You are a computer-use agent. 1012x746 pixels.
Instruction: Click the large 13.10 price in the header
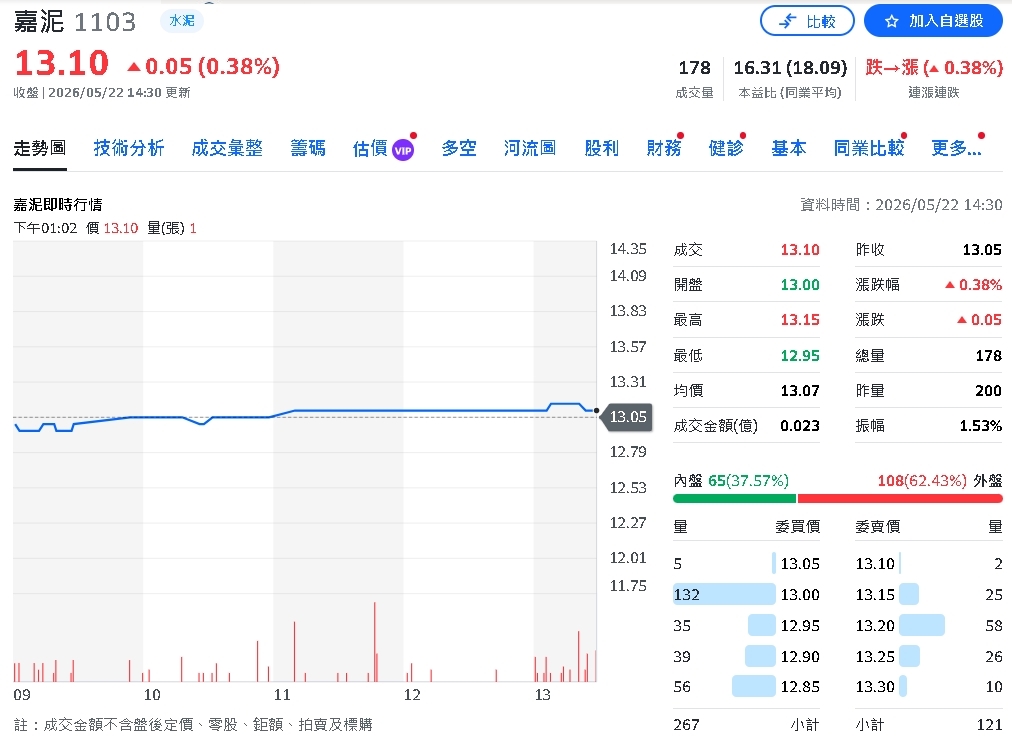[x=62, y=63]
